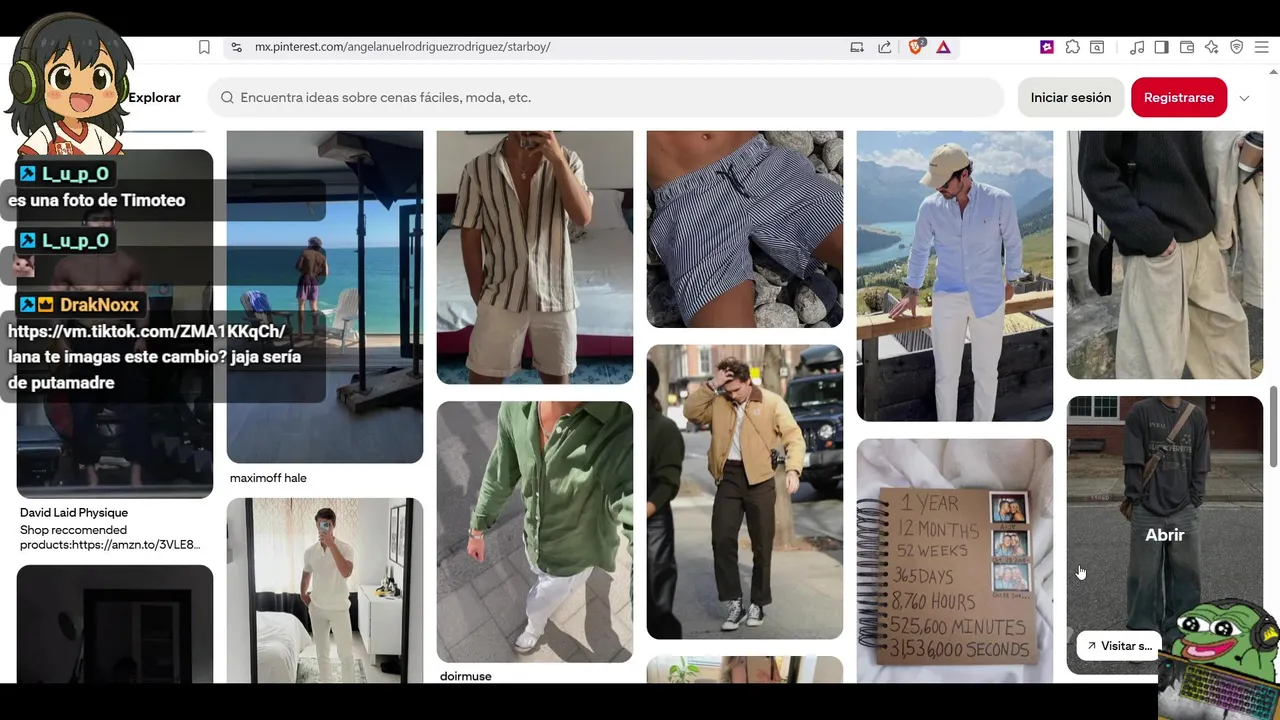The height and width of the screenshot is (720, 1280).
Task: Open the browser hamburger menu
Action: tap(1261, 47)
